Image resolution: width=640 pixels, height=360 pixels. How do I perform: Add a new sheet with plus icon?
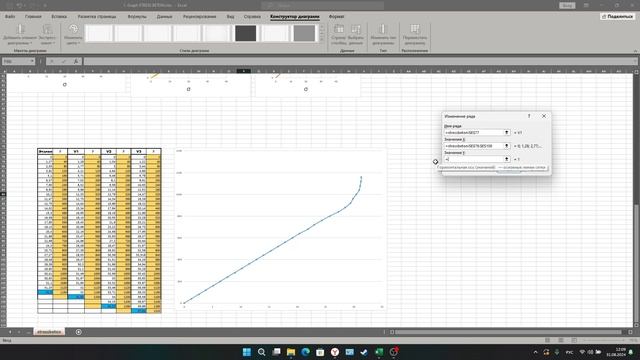(x=78, y=332)
